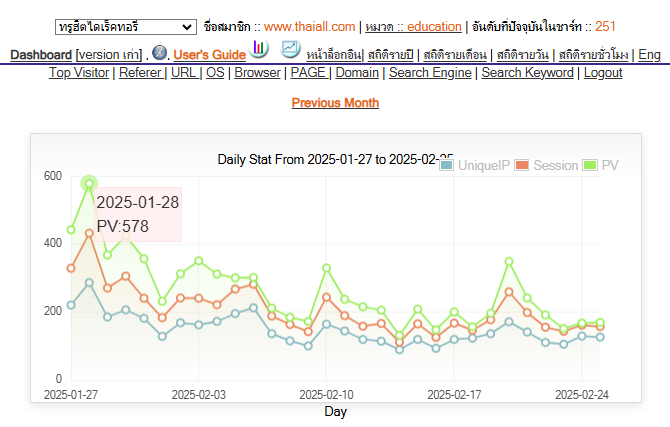Select the Browser statistics menu item
The image size is (670, 427).
pos(257,73)
